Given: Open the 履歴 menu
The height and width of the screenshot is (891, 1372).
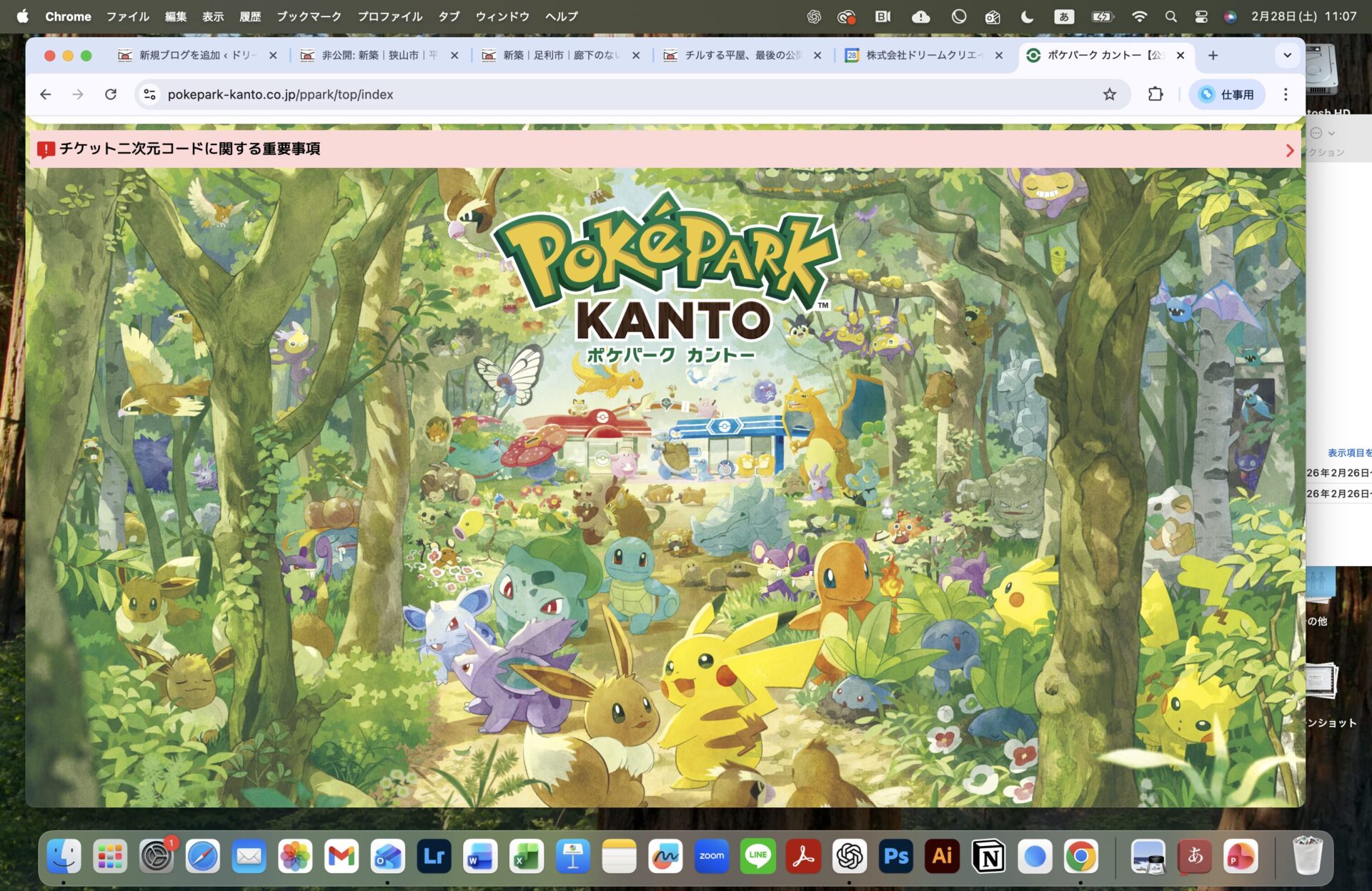Looking at the screenshot, I should coord(250,16).
